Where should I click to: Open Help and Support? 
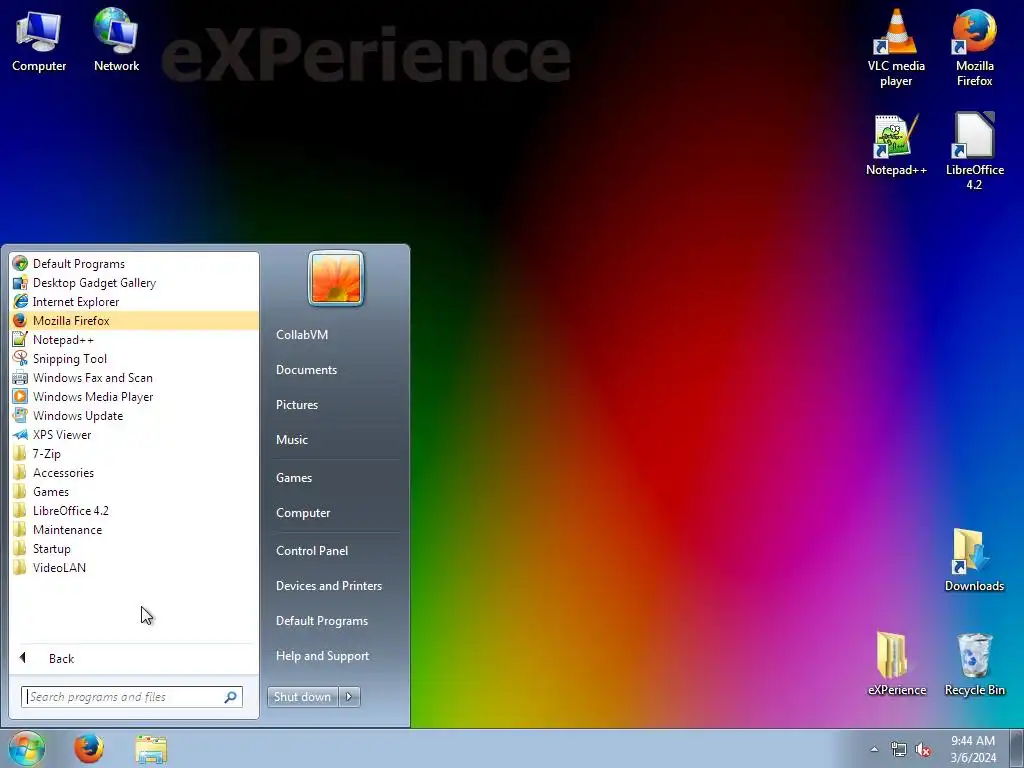click(336, 656)
